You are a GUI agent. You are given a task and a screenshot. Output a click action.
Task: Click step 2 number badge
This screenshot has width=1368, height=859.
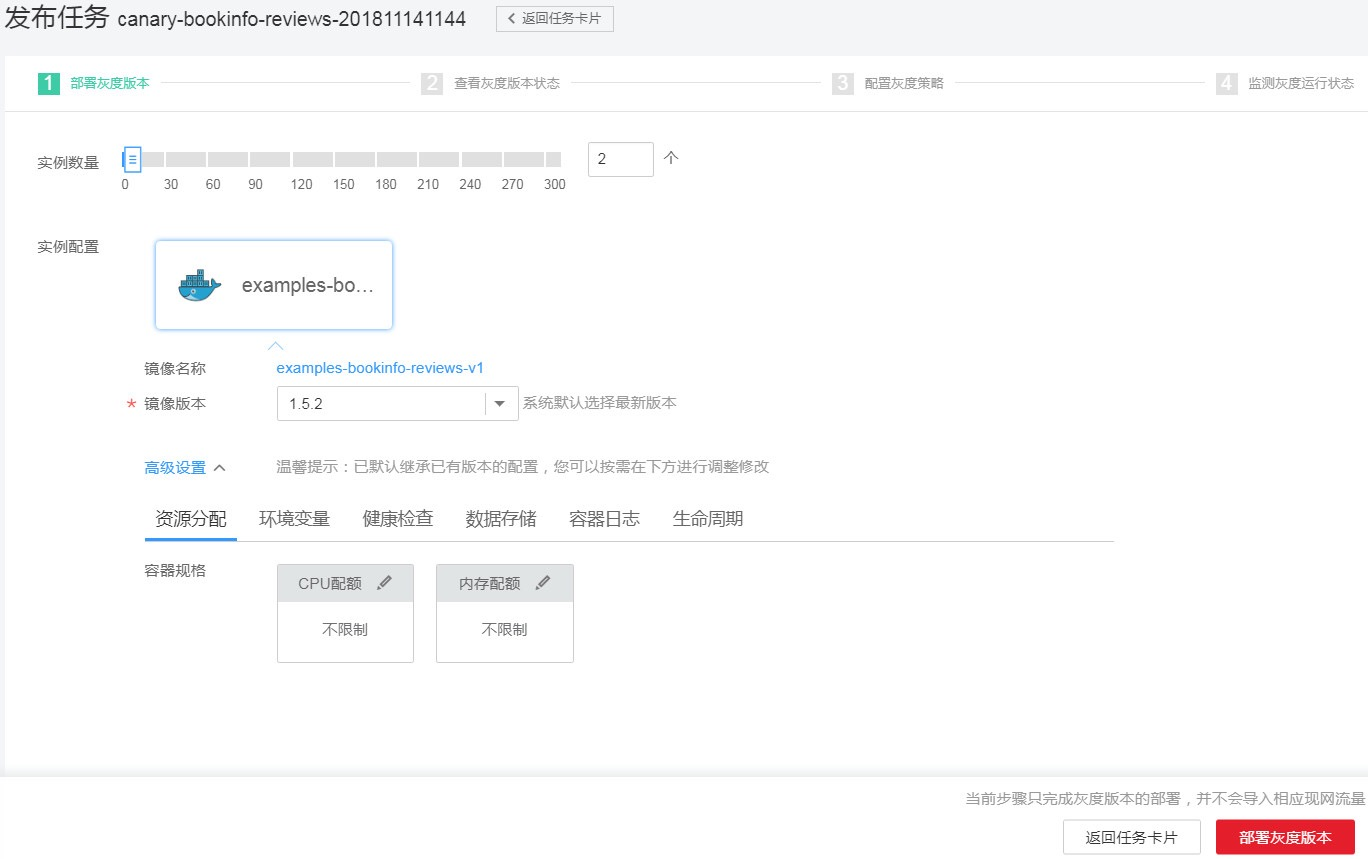point(432,83)
